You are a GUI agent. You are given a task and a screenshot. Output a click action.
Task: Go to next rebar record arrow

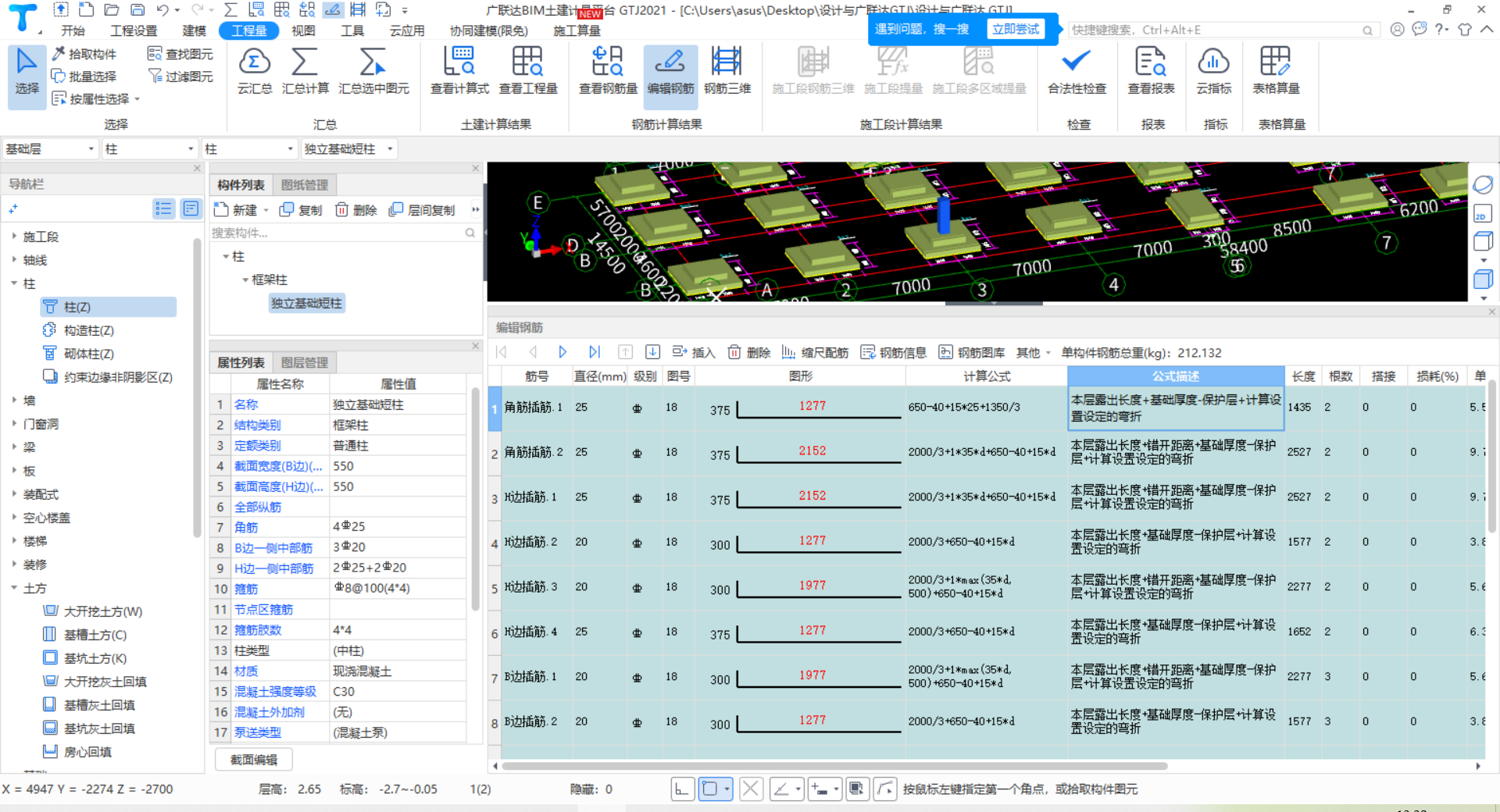pos(562,352)
